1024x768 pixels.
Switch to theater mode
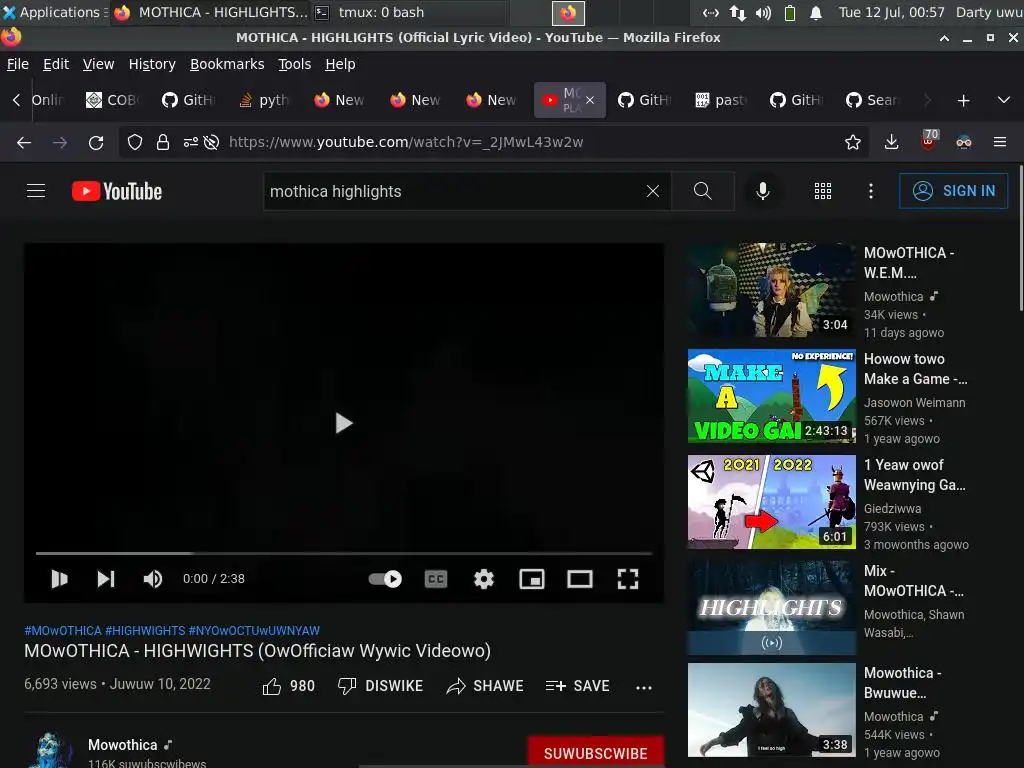[579, 579]
